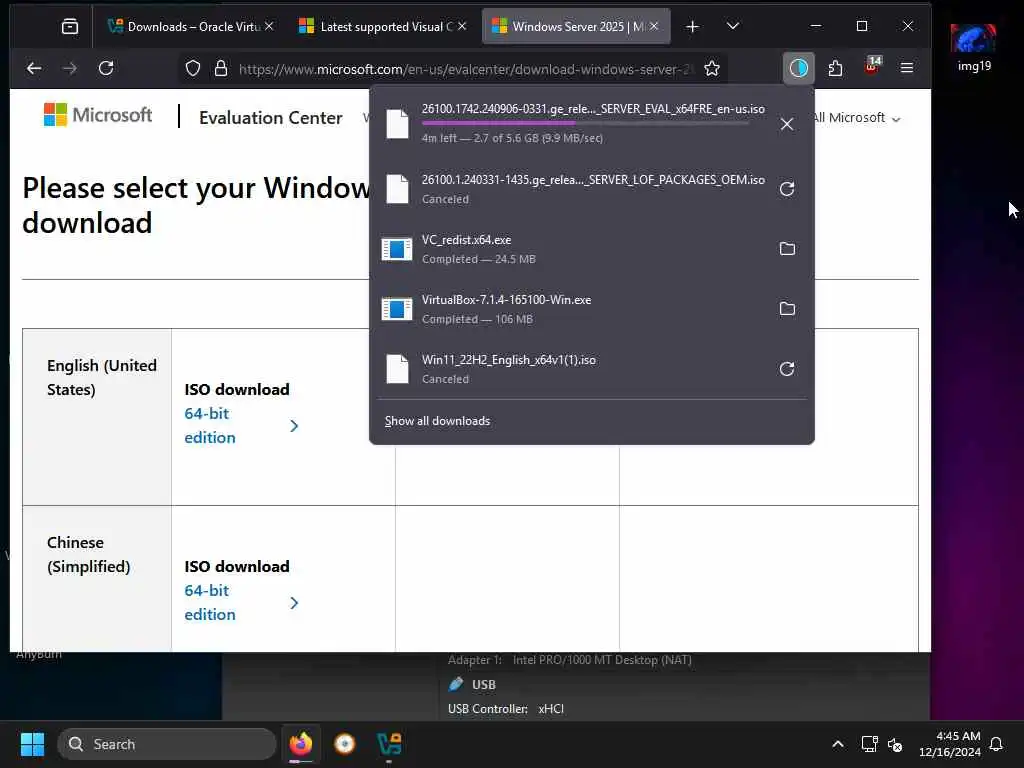Click the site security padlock icon
The width and height of the screenshot is (1024, 768).
(x=221, y=69)
